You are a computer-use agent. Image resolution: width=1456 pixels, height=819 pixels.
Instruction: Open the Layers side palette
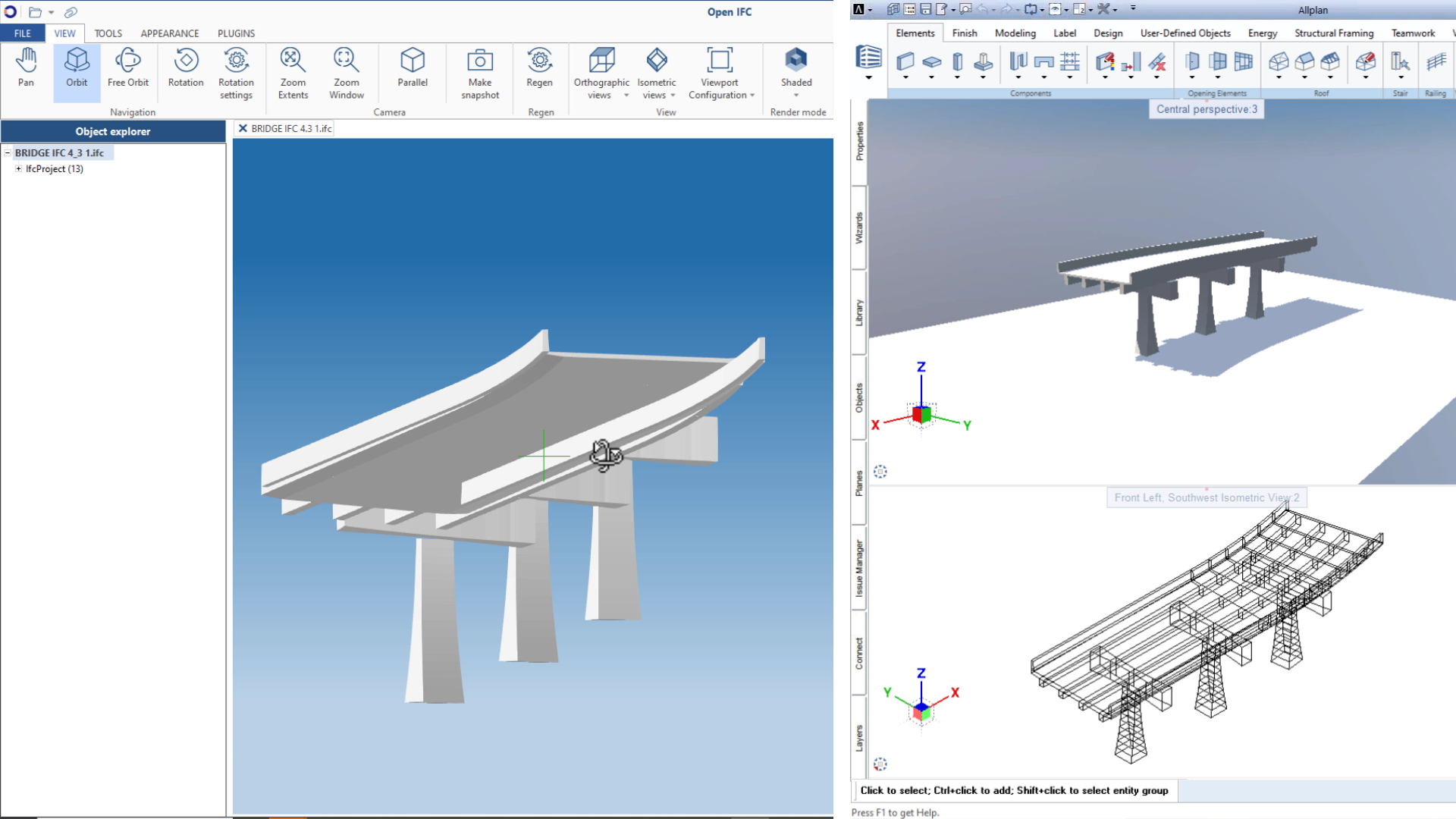(859, 737)
